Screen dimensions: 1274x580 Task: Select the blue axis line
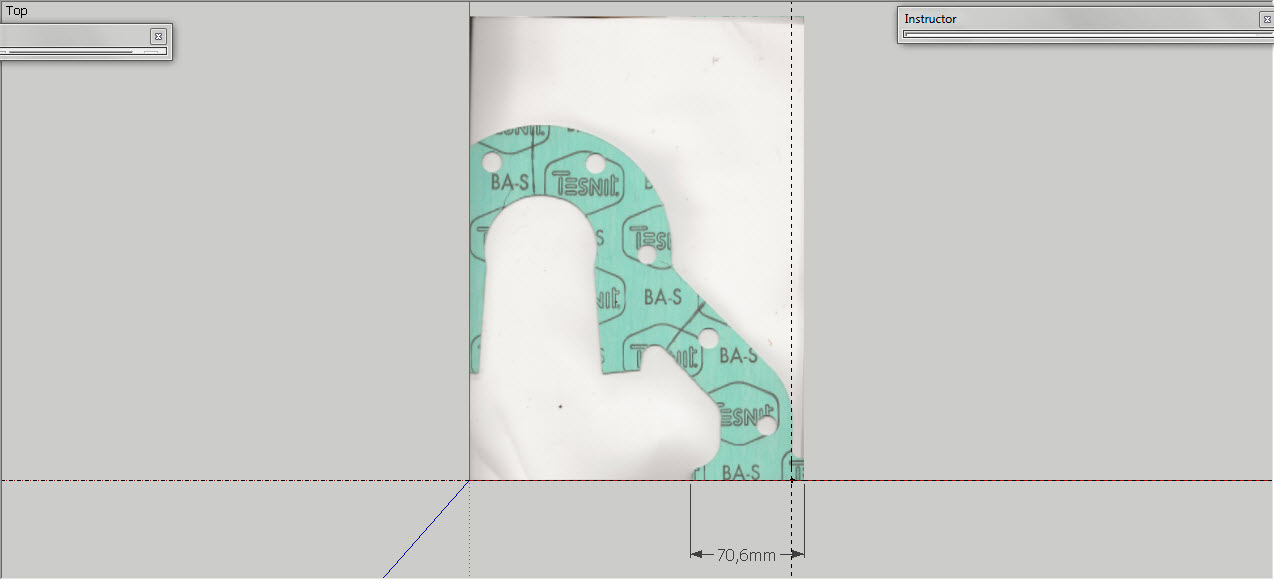click(x=425, y=531)
